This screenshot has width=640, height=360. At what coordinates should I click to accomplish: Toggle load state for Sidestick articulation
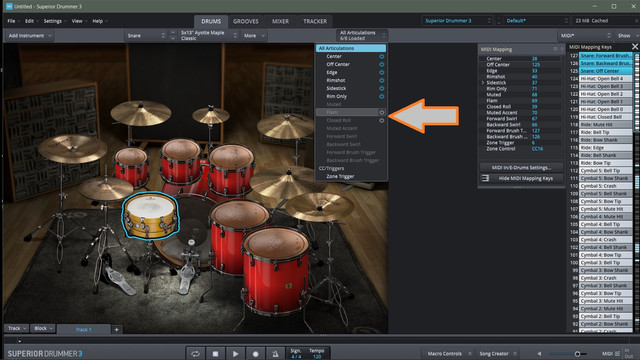(382, 88)
